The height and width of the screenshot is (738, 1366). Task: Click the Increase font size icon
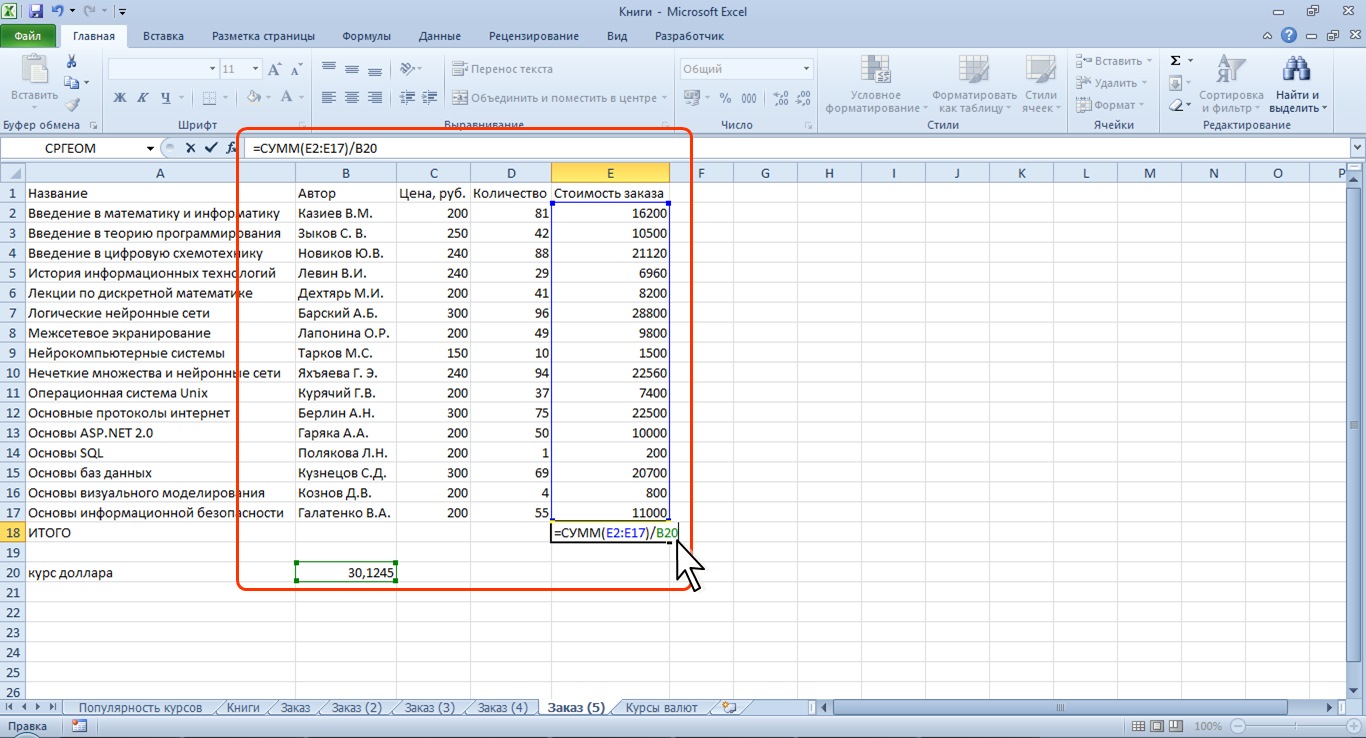pos(273,69)
